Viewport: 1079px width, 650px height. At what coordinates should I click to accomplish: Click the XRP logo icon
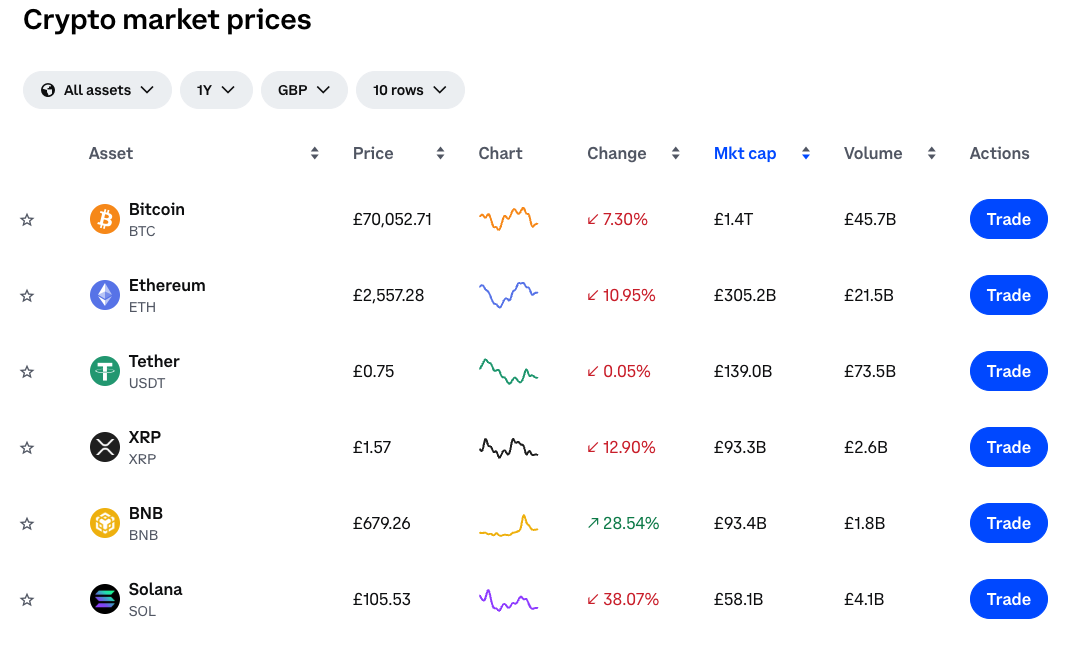click(x=104, y=447)
